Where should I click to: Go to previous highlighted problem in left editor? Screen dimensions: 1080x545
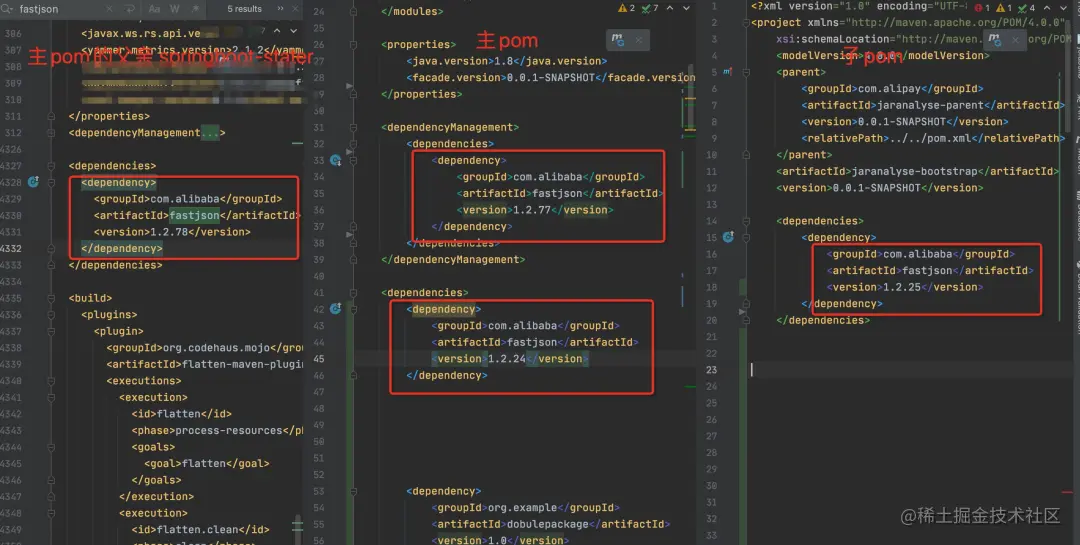click(x=277, y=31)
